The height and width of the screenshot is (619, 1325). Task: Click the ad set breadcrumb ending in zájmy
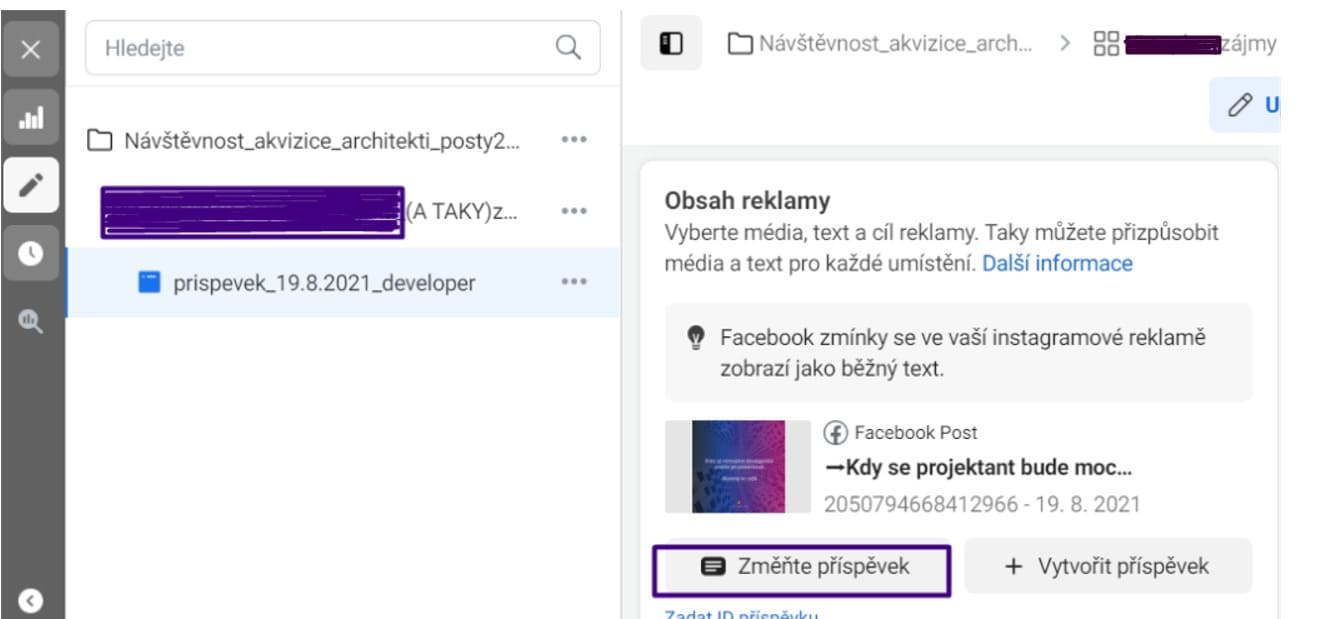[1186, 44]
